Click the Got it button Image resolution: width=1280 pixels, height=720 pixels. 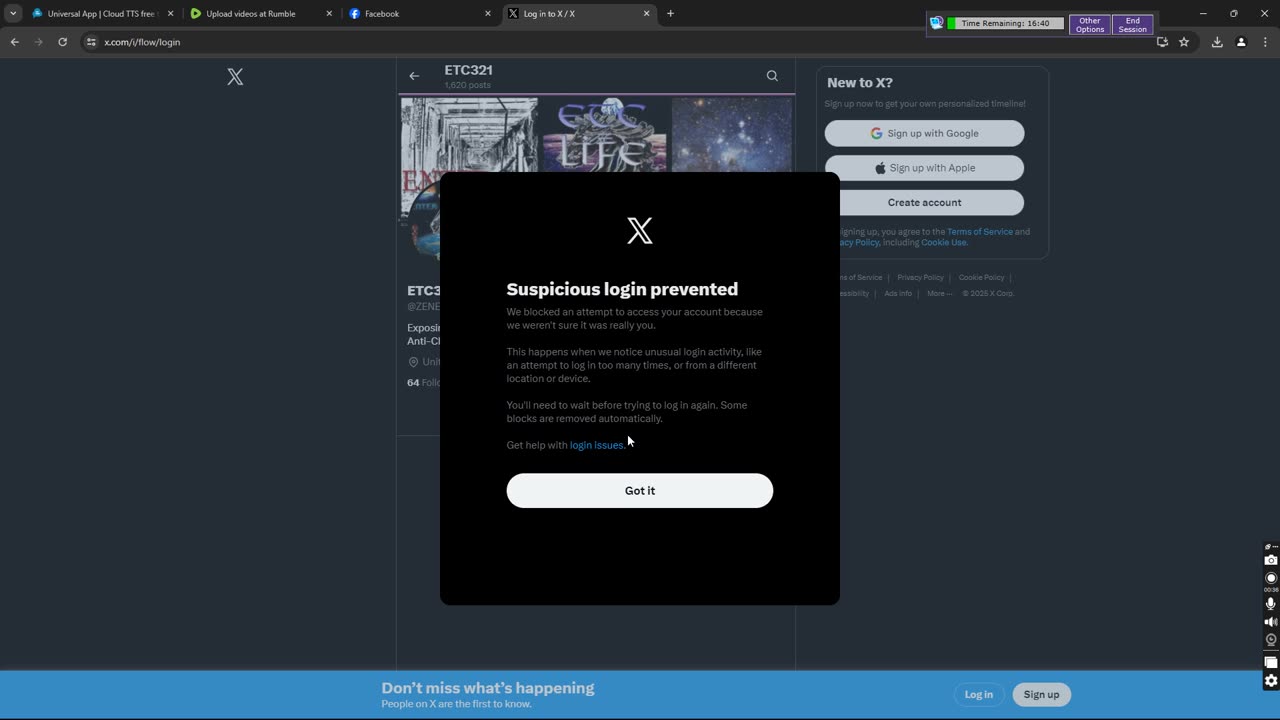639,490
